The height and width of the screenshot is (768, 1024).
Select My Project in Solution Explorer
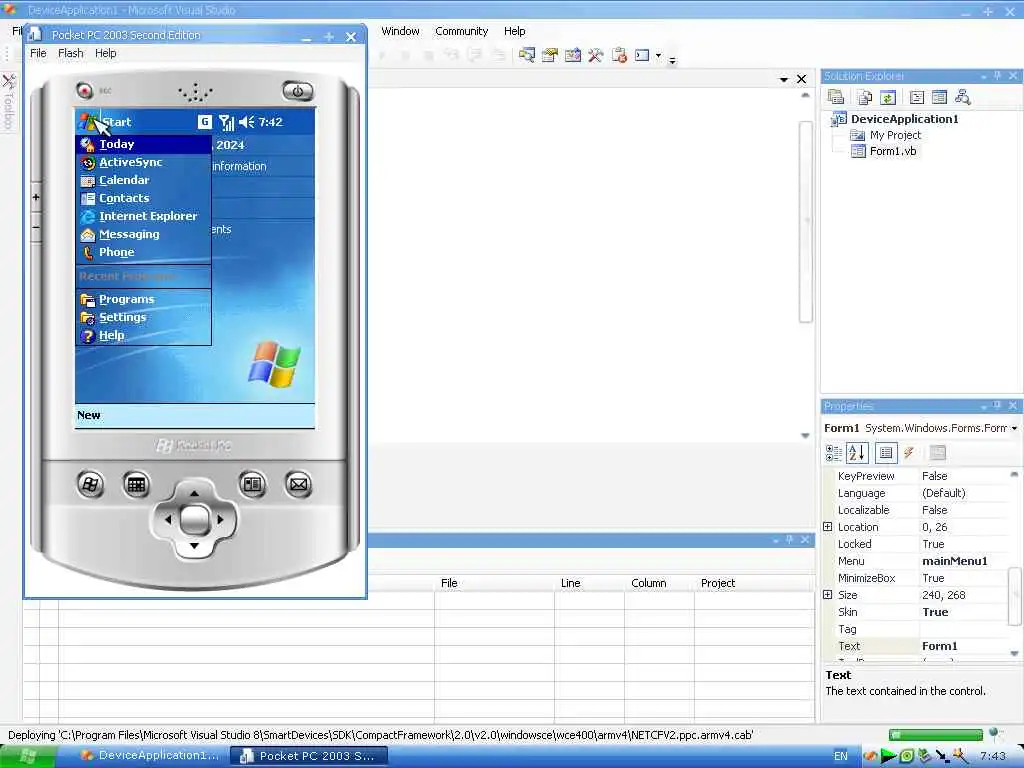tap(895, 135)
